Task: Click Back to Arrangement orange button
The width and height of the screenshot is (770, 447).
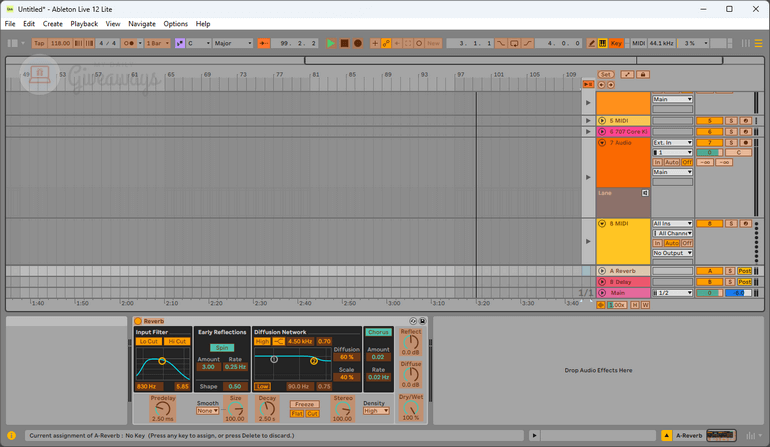Action: 588,84
